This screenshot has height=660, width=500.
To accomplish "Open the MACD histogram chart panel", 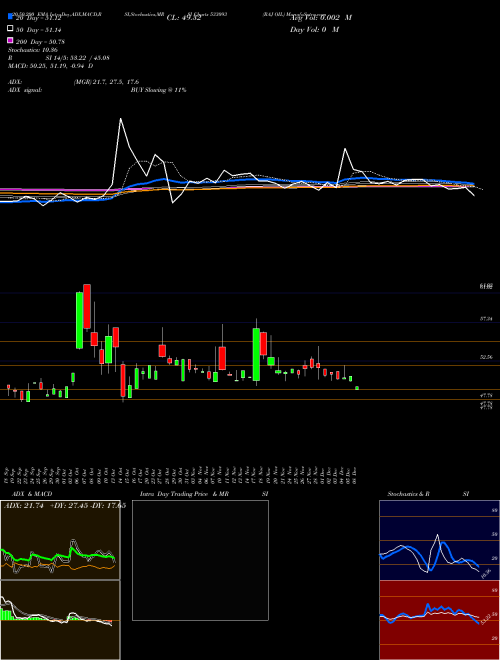I will click(60, 620).
